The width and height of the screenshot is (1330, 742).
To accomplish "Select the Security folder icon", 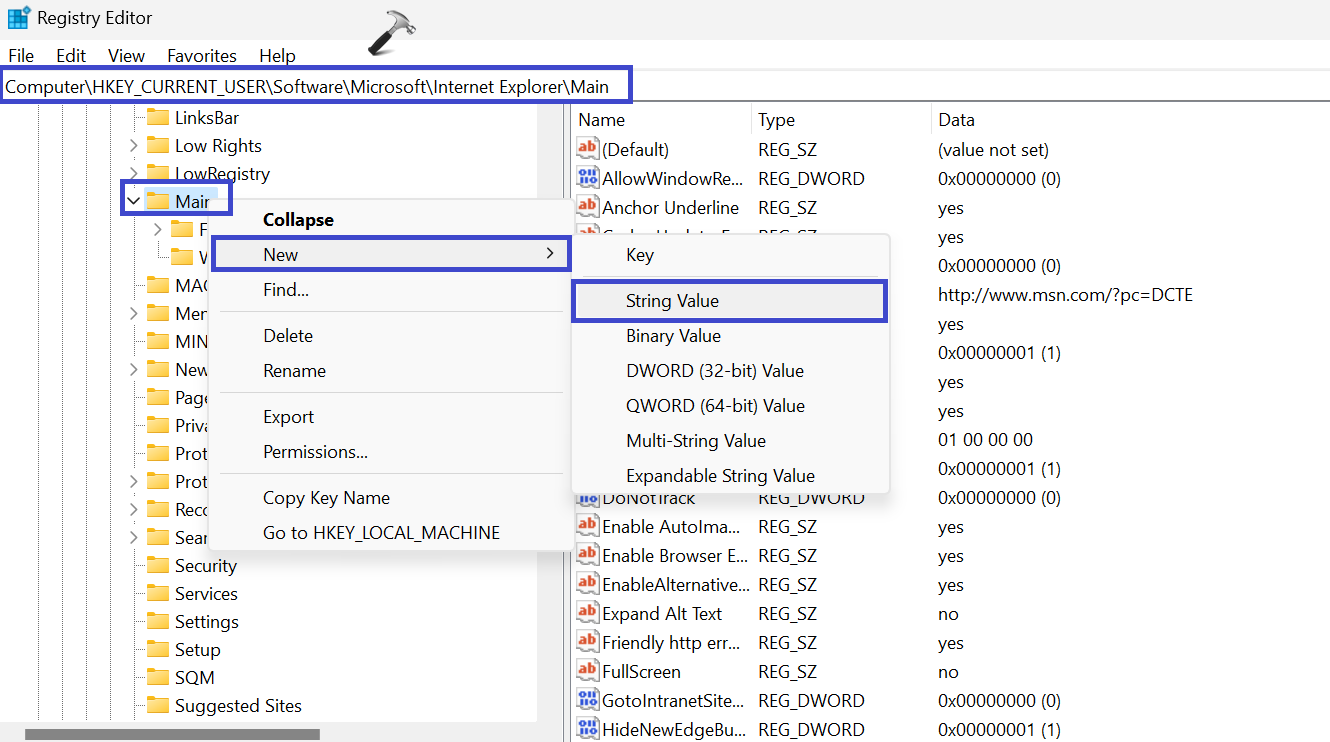I will 158,566.
